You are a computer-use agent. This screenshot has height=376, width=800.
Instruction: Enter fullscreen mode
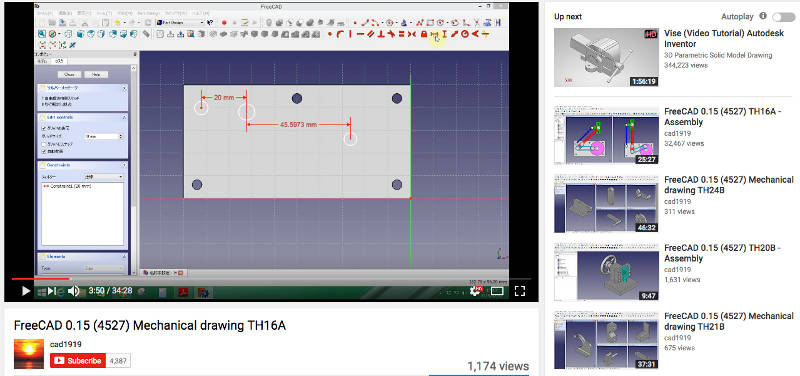pyautogui.click(x=519, y=291)
